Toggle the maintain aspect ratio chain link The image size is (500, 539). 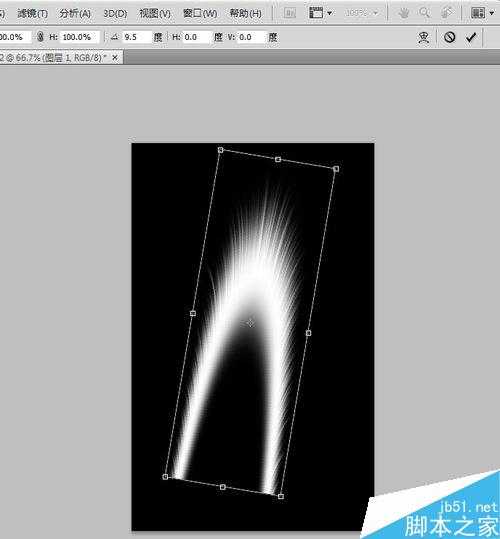(x=40, y=37)
